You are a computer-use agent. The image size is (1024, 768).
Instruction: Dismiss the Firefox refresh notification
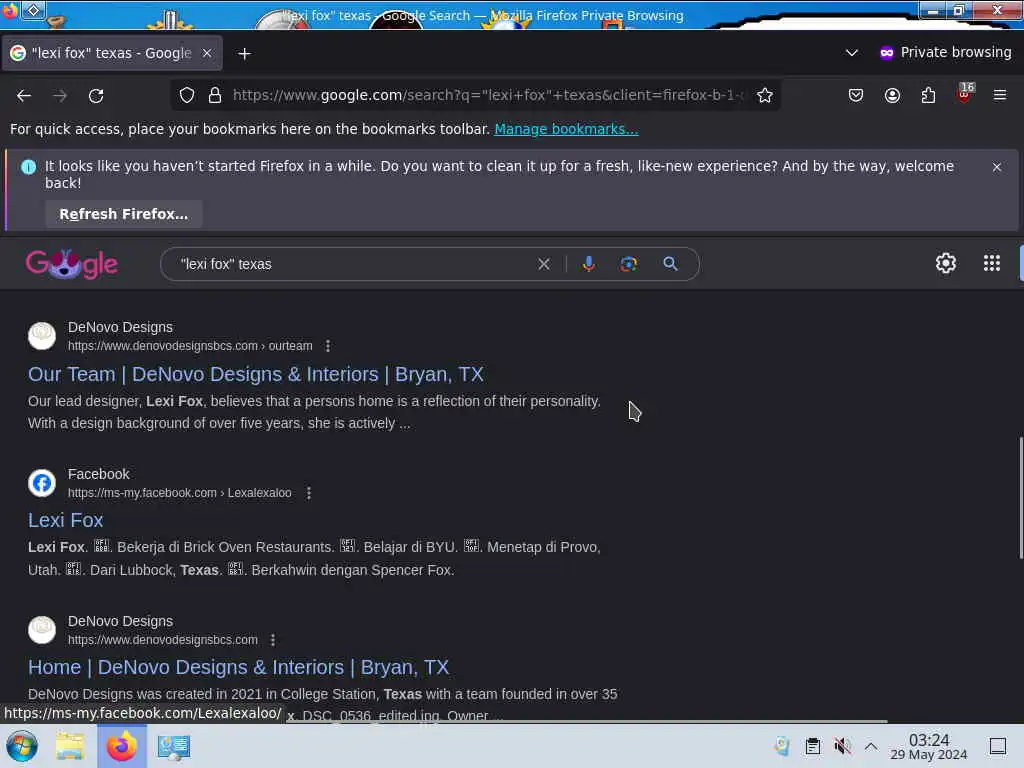[x=997, y=167]
